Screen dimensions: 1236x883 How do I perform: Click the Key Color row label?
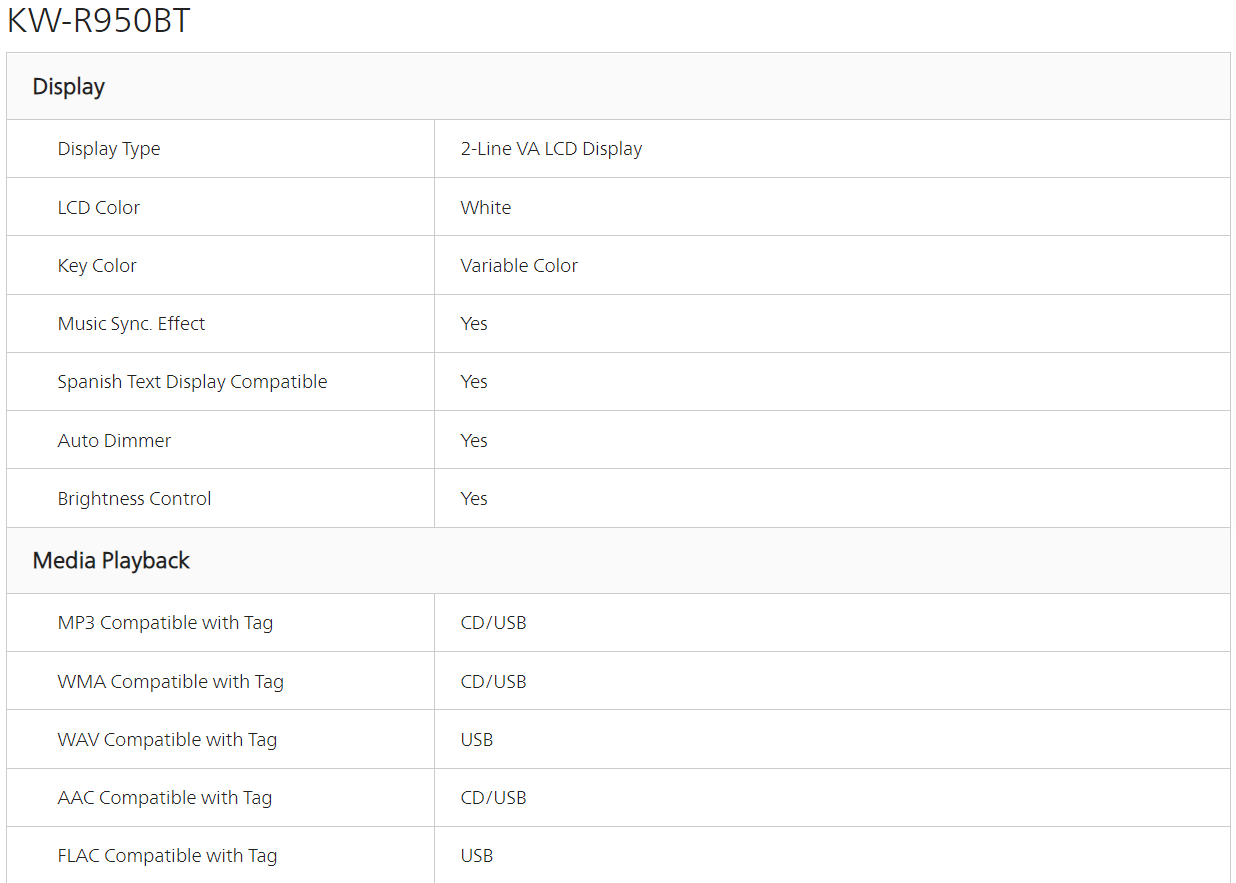coord(97,265)
